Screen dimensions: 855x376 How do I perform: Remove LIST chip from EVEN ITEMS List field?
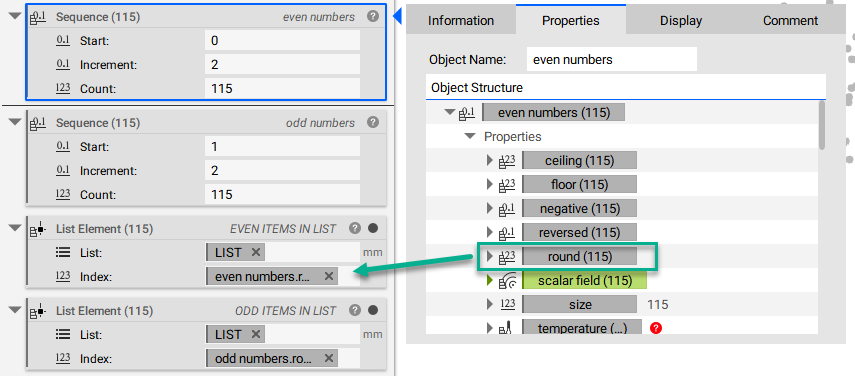pyautogui.click(x=256, y=252)
